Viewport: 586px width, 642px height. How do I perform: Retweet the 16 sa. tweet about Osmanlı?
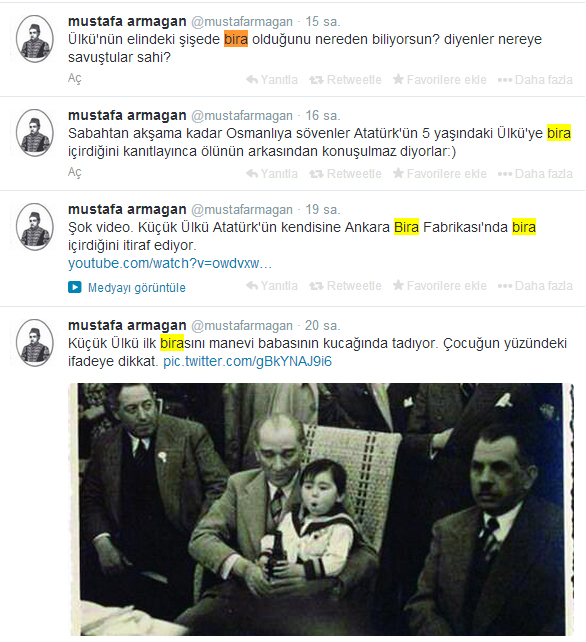coord(345,174)
